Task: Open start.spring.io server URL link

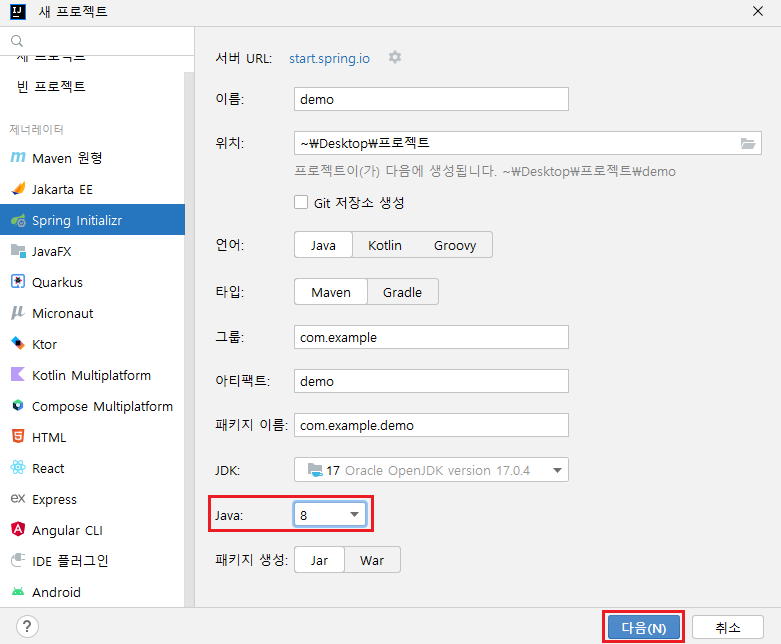Action: (329, 58)
